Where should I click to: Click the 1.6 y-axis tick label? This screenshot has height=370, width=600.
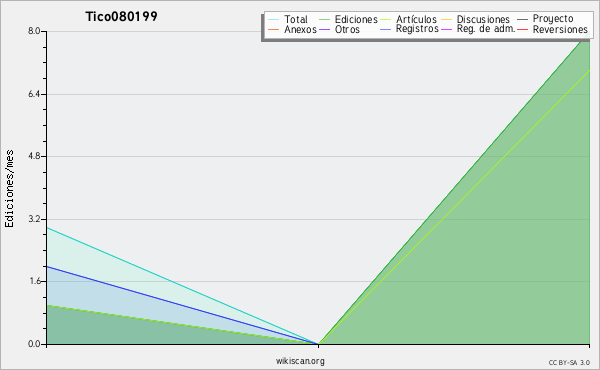pos(34,281)
